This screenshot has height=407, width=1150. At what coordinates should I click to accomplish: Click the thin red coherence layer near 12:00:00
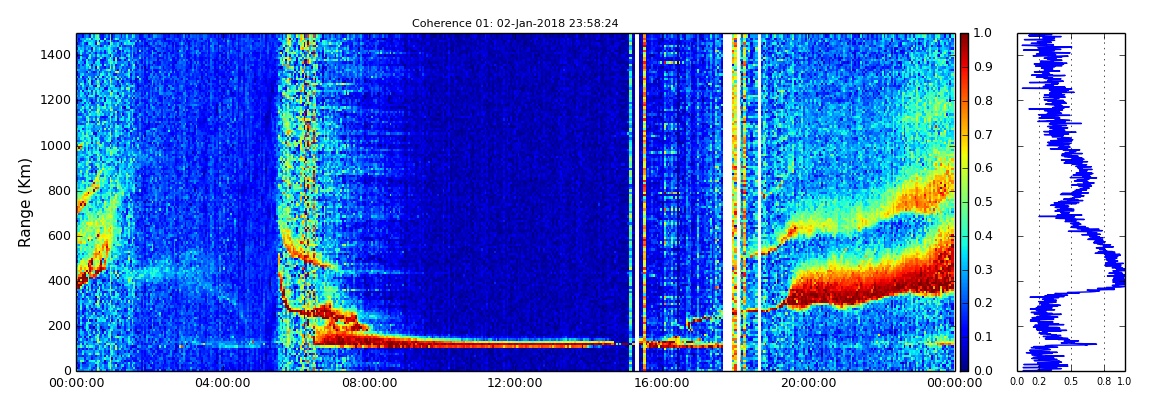pos(516,342)
